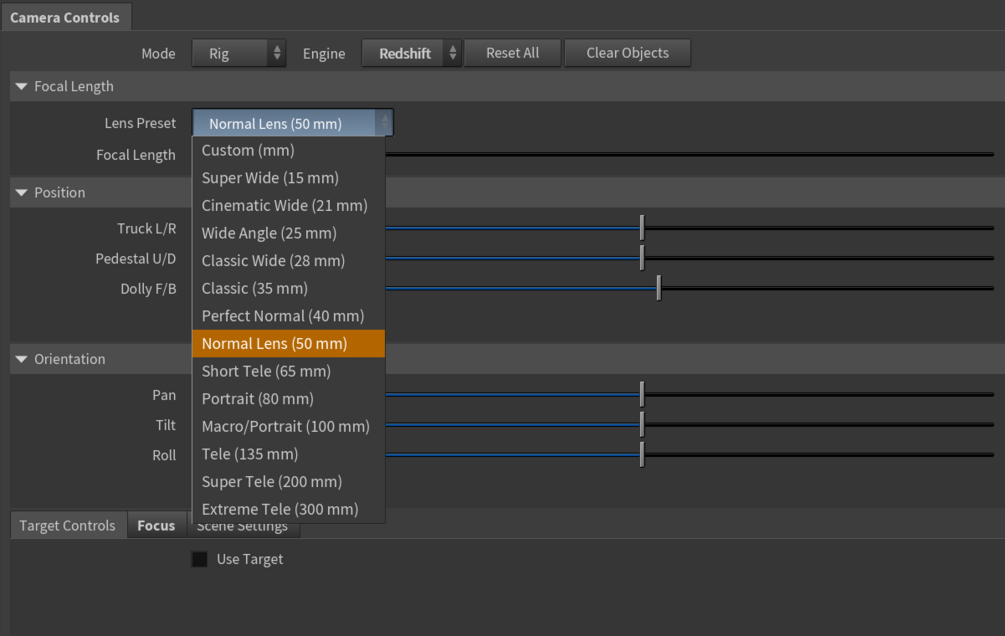Select the Focus tab
1005x636 pixels.
[x=156, y=526]
